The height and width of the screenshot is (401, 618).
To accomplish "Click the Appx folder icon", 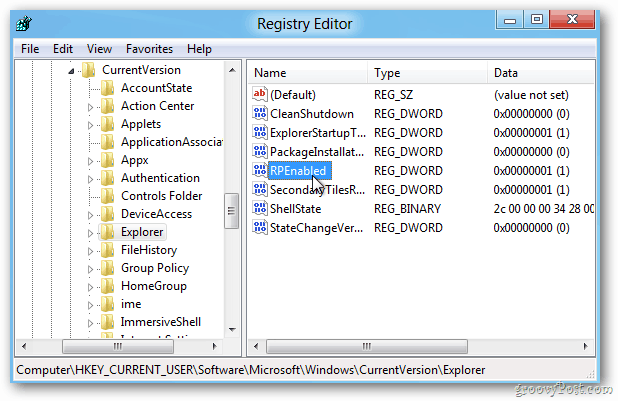I will (x=107, y=160).
